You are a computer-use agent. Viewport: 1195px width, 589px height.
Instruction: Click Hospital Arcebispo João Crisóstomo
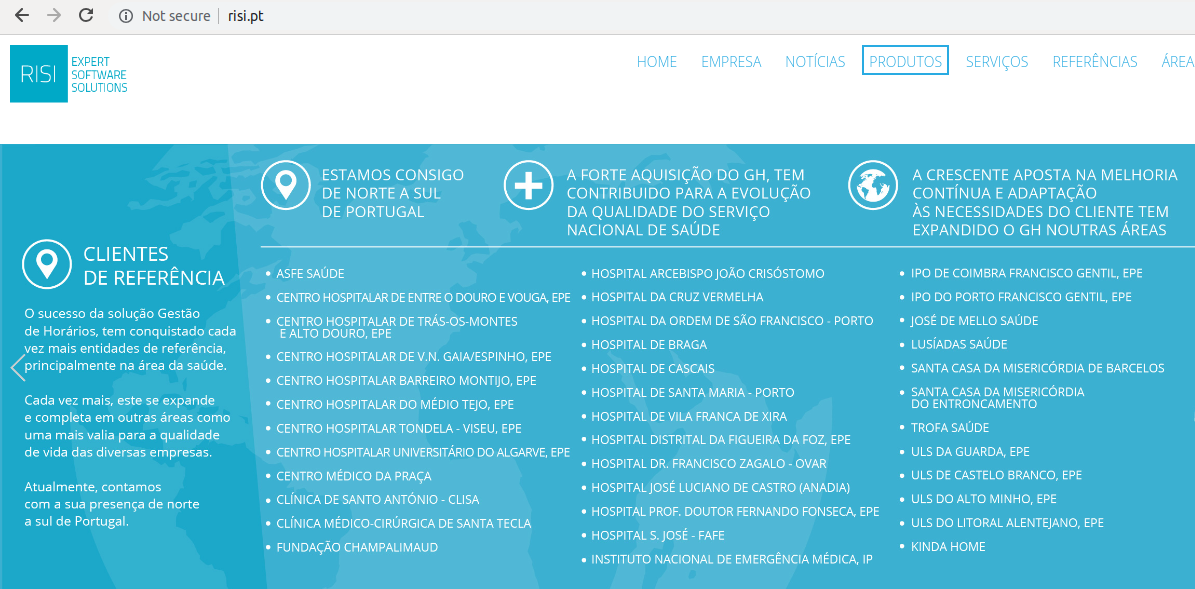(x=708, y=273)
